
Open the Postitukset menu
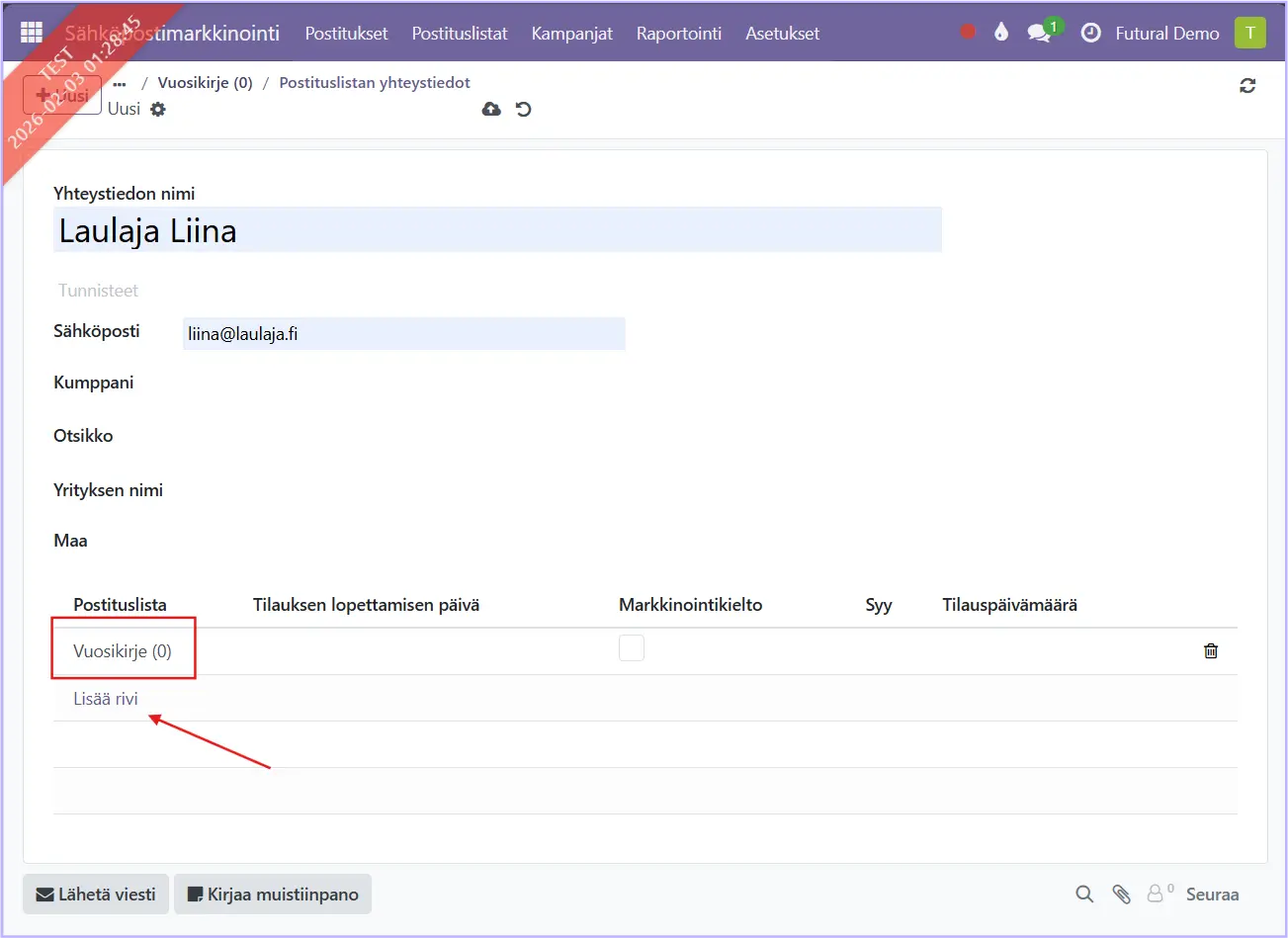[346, 33]
